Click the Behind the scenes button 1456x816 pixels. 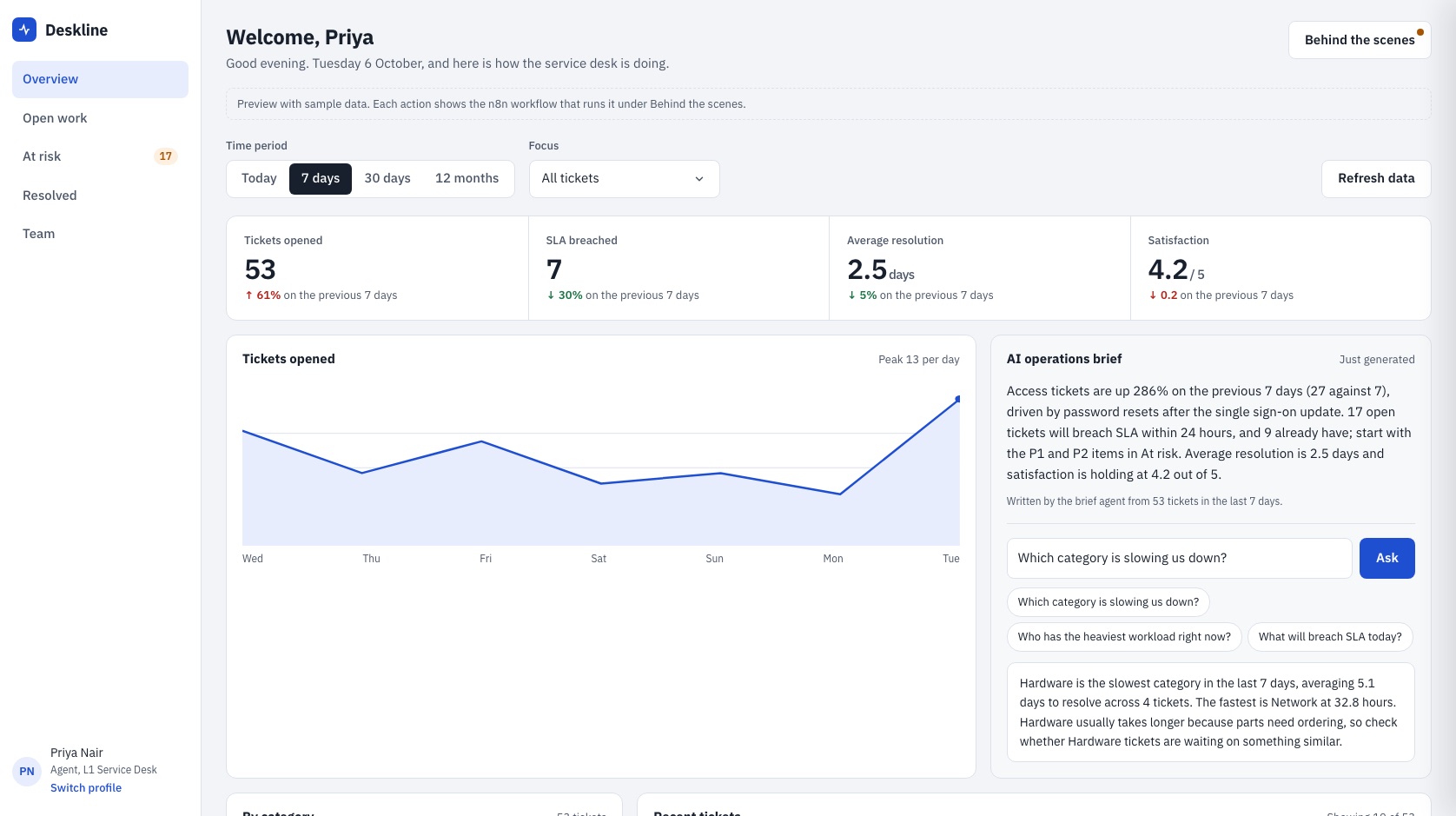[x=1360, y=40]
